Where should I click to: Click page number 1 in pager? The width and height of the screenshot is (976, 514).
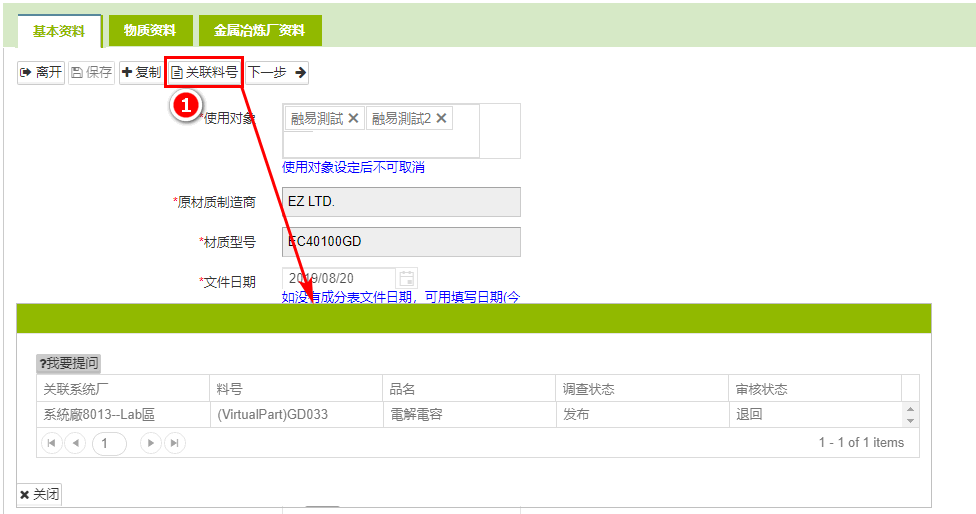coord(109,443)
